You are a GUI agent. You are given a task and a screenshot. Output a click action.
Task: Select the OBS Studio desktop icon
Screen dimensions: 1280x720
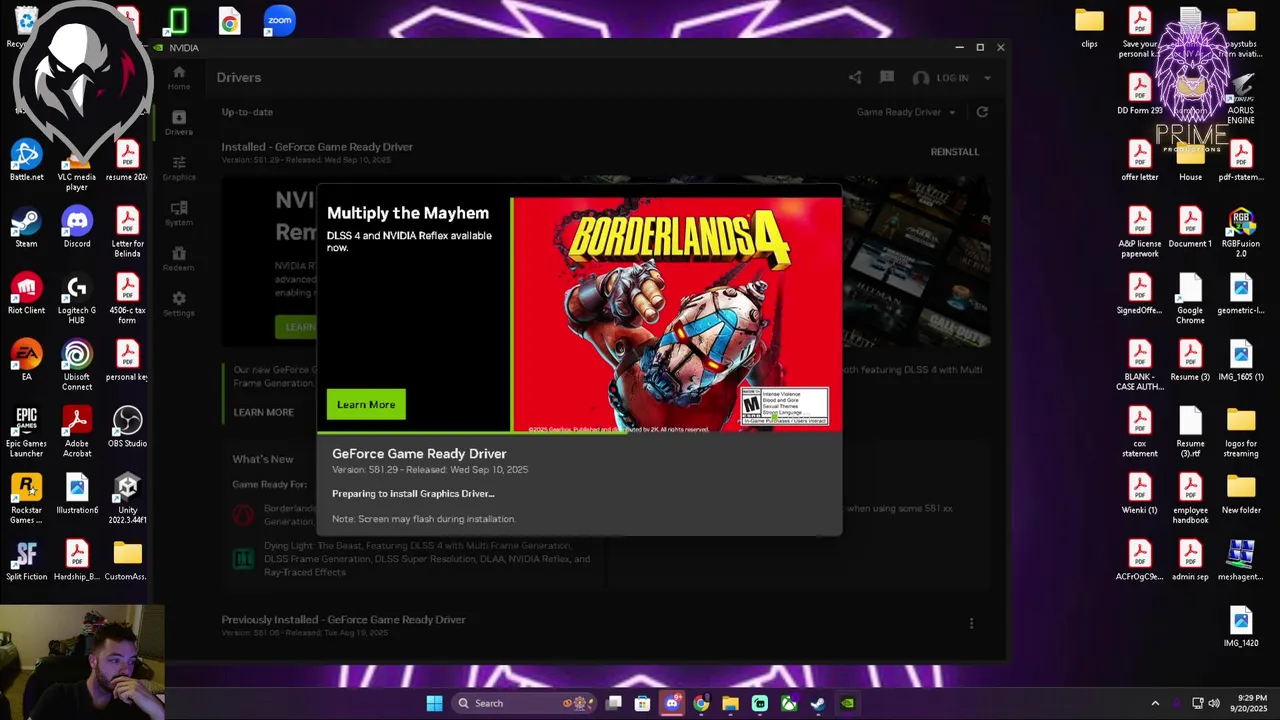127,427
